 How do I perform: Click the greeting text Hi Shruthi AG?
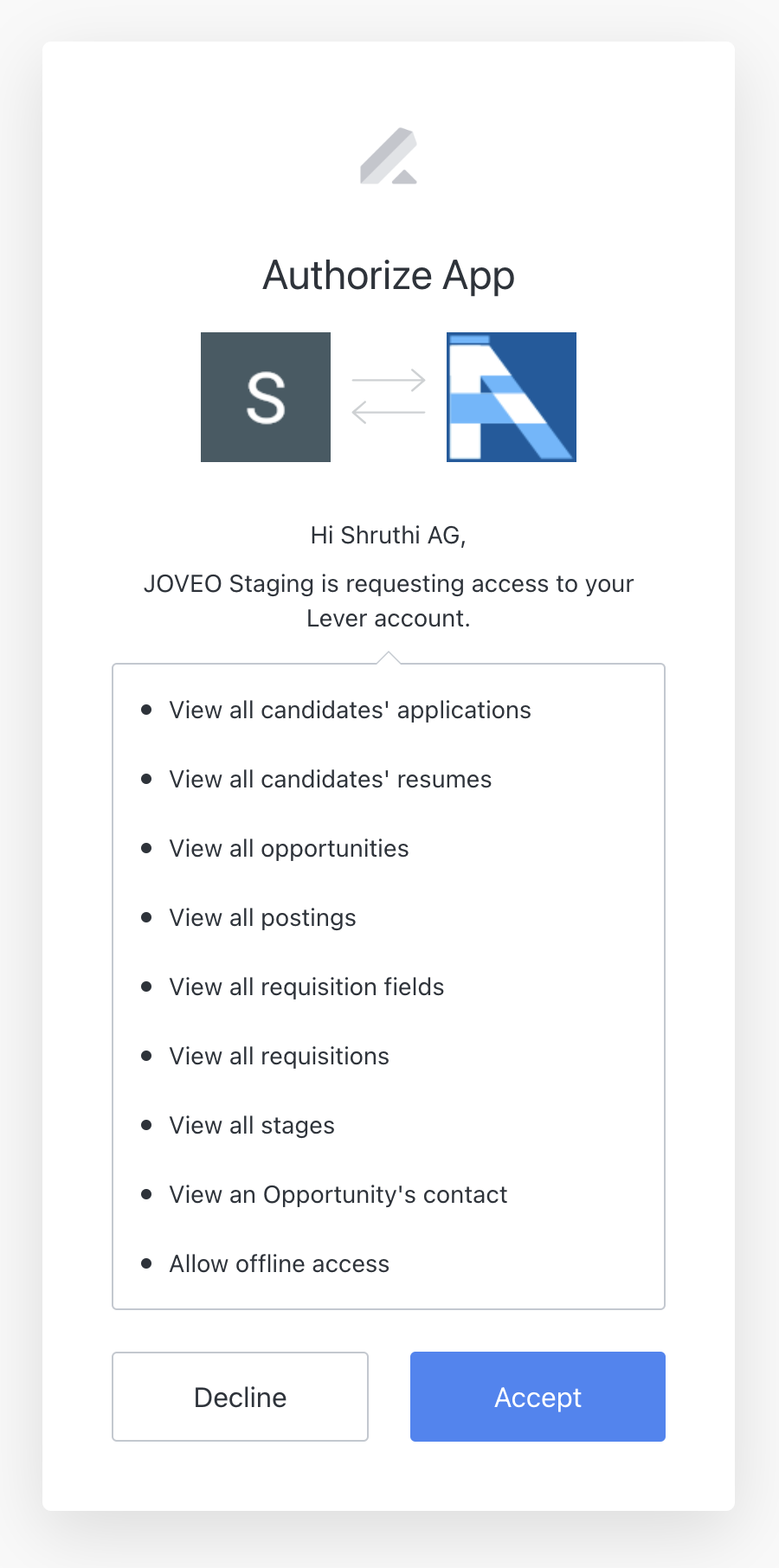[x=389, y=536]
